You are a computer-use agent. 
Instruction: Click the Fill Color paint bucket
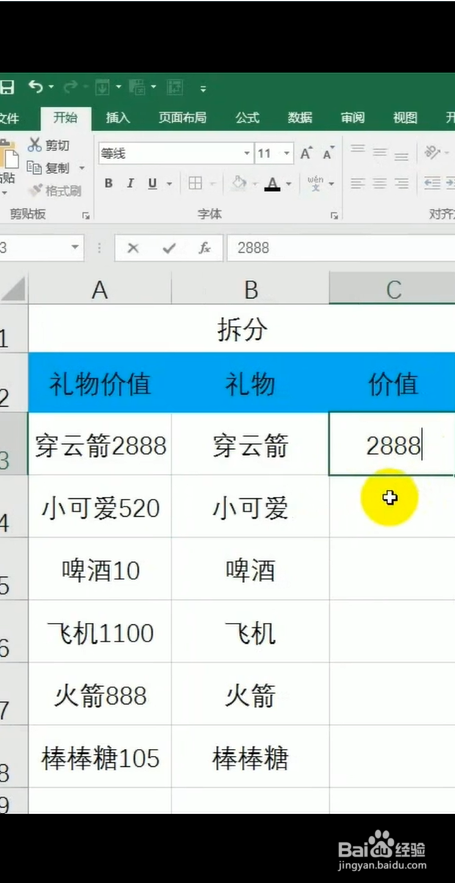239,183
